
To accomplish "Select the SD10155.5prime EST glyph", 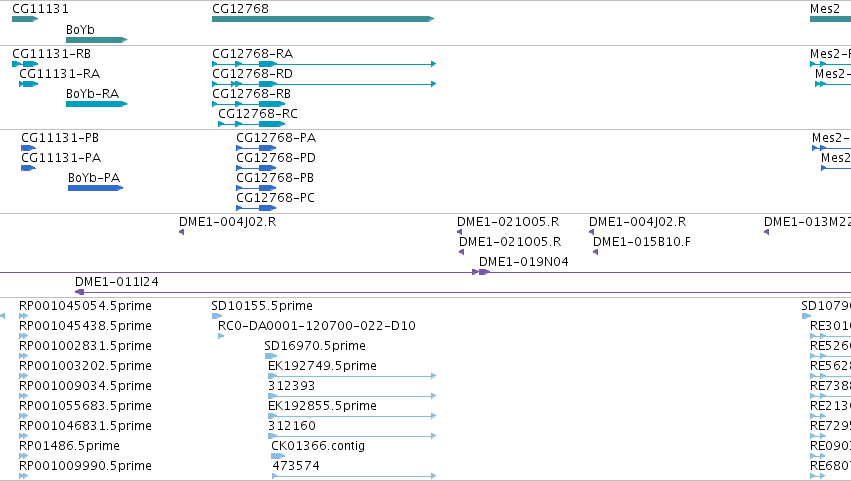I will (x=217, y=316).
